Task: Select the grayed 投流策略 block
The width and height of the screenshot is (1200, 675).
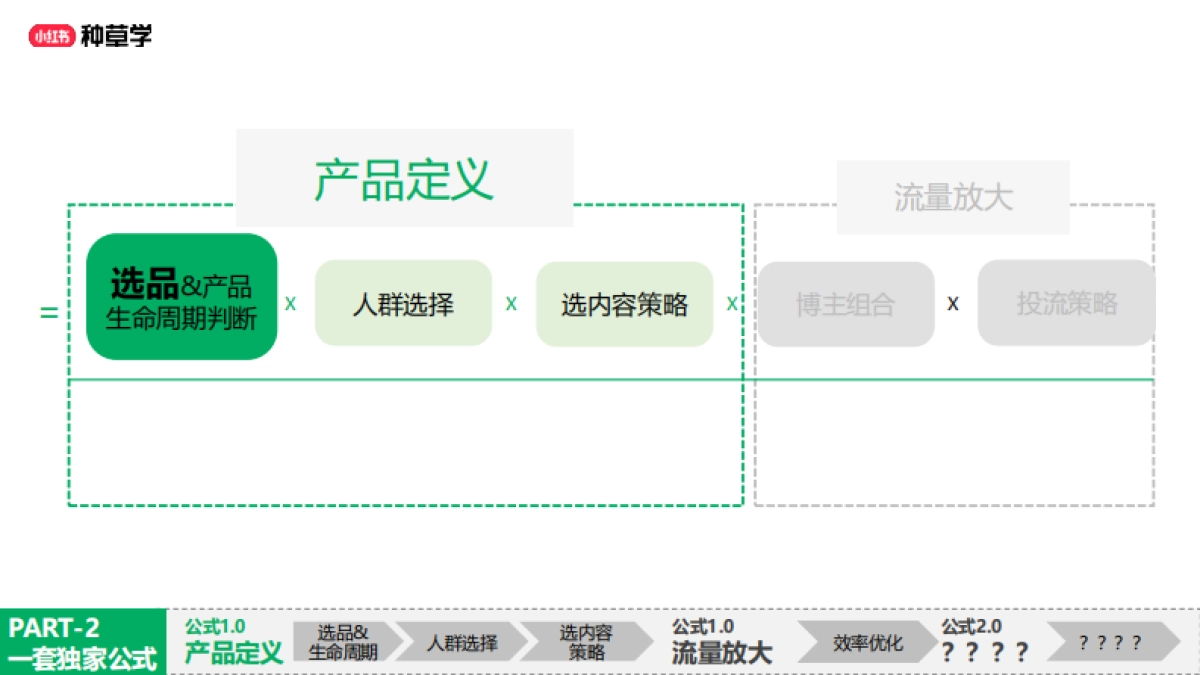Action: pyautogui.click(x=1066, y=304)
